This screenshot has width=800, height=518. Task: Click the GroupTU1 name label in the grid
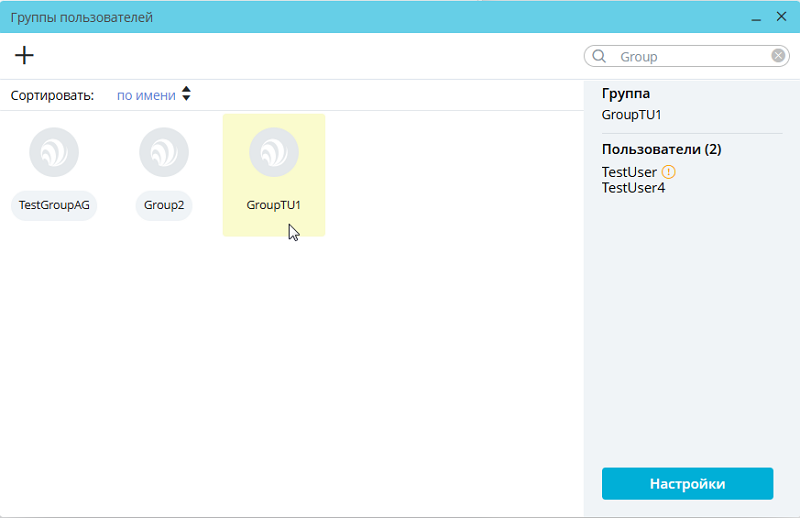tap(274, 205)
